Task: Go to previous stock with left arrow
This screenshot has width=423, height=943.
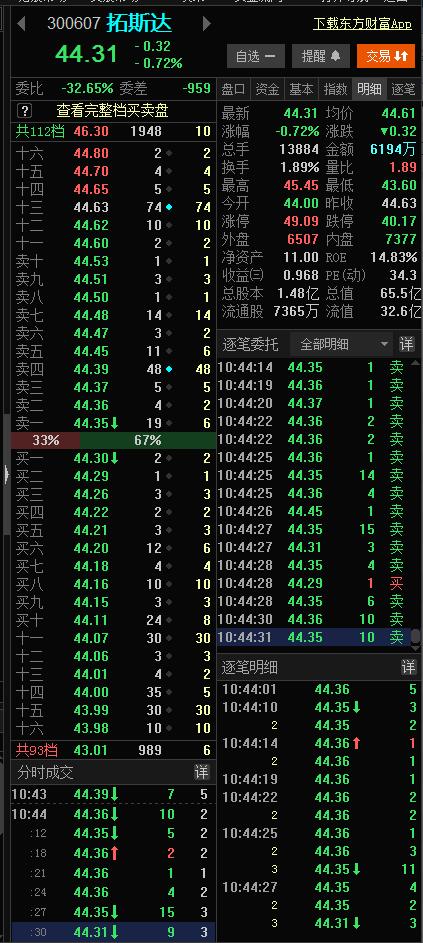Action: point(21,24)
